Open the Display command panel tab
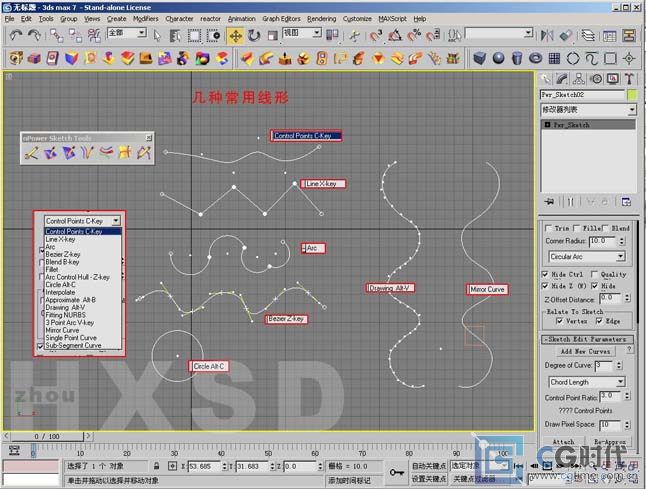 coord(613,79)
